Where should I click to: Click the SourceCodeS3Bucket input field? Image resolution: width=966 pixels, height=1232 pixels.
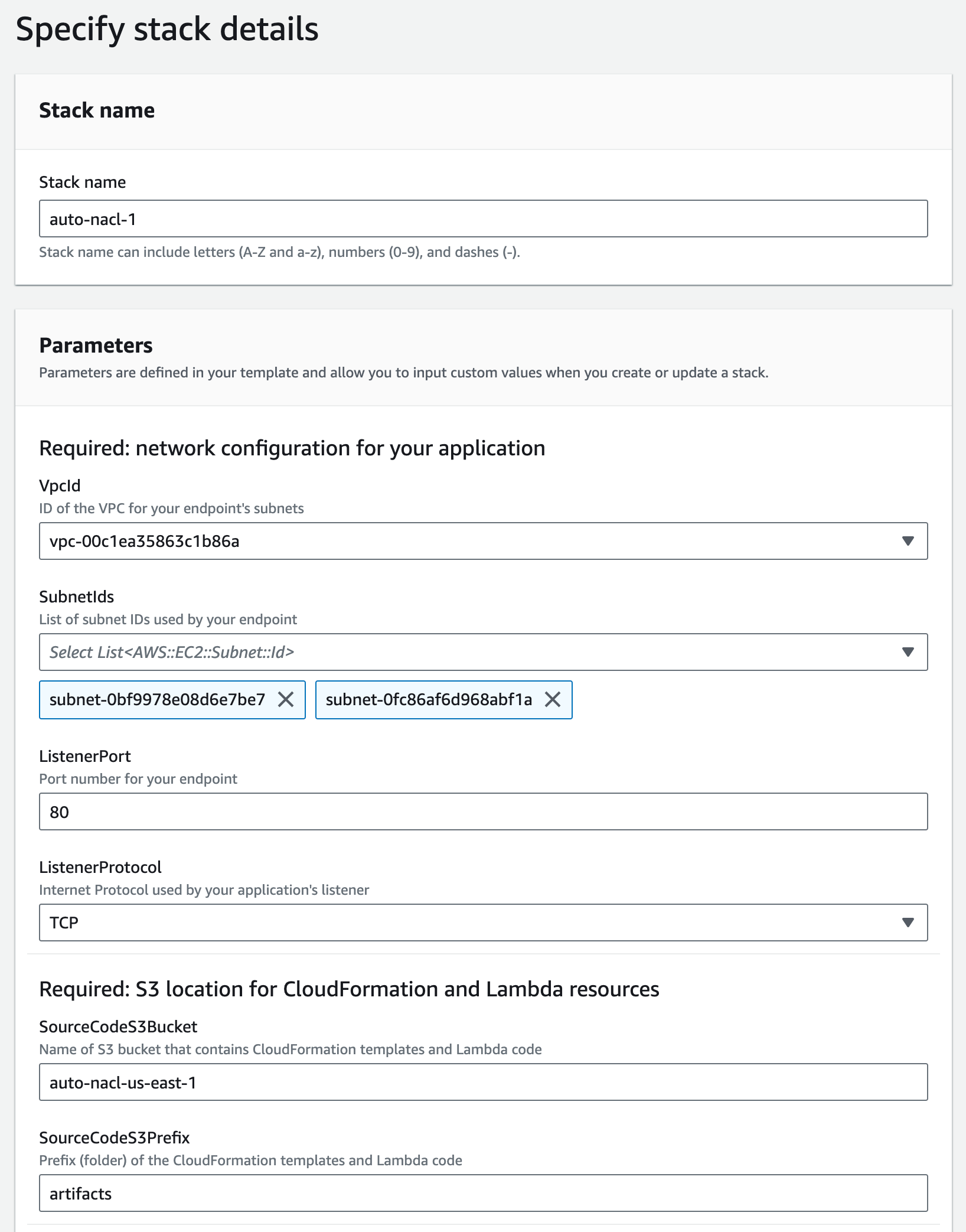click(x=483, y=1083)
